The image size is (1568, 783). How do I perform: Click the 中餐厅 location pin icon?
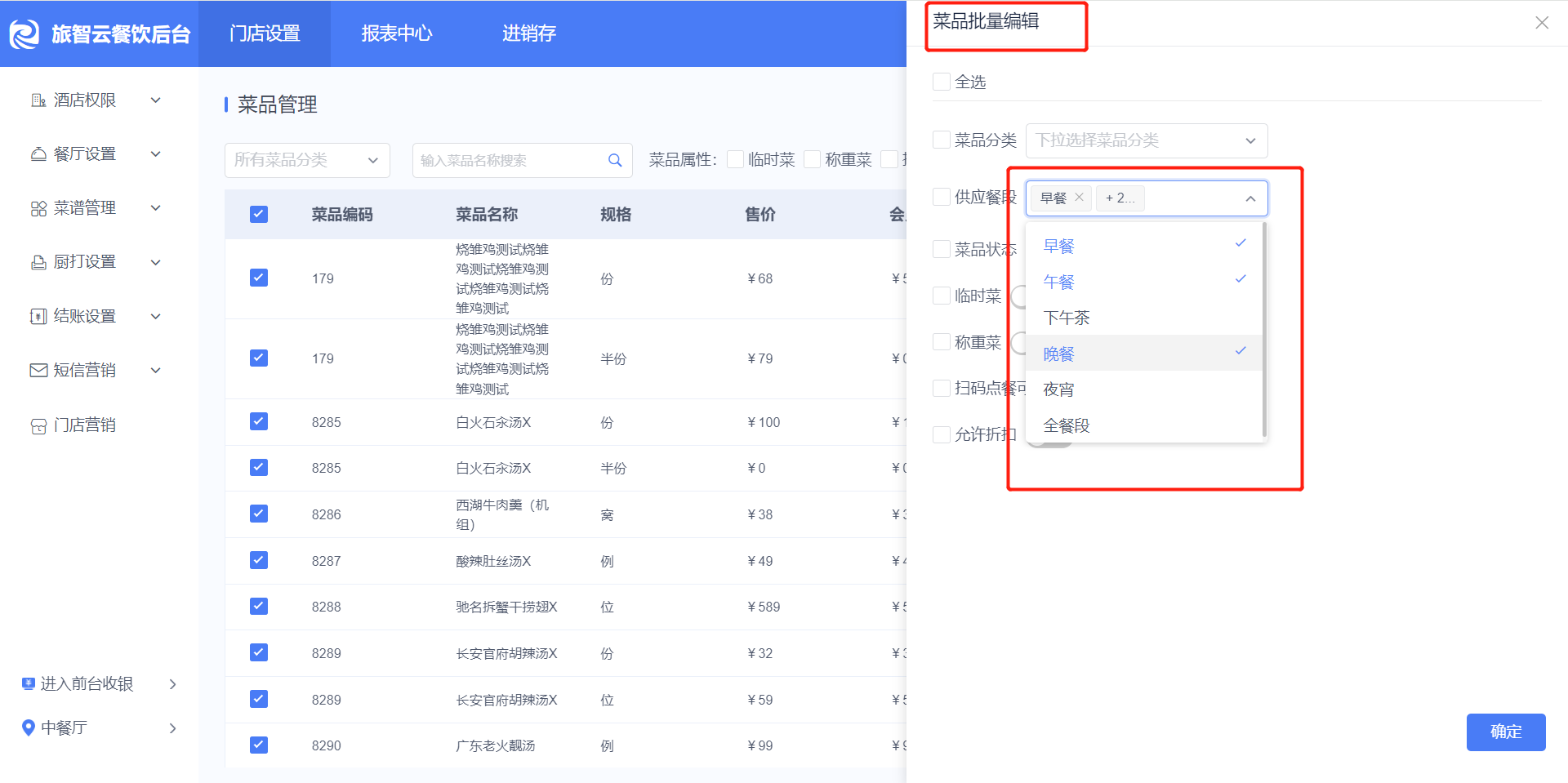click(x=29, y=727)
